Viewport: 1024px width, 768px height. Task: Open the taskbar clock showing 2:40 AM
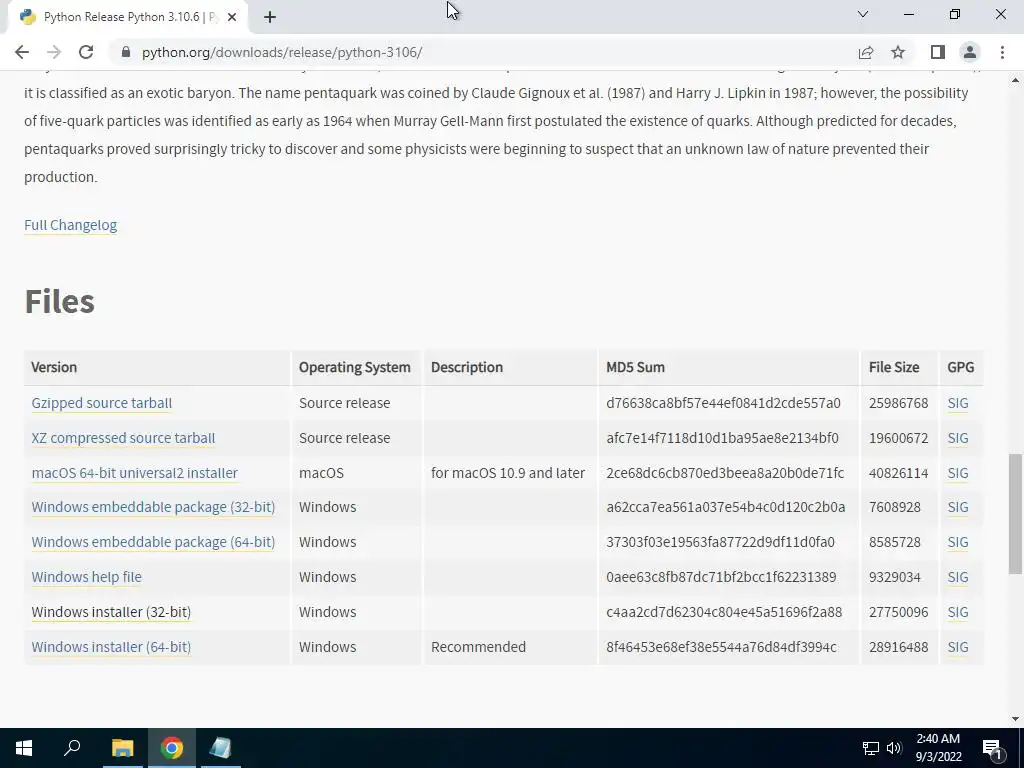click(x=938, y=748)
